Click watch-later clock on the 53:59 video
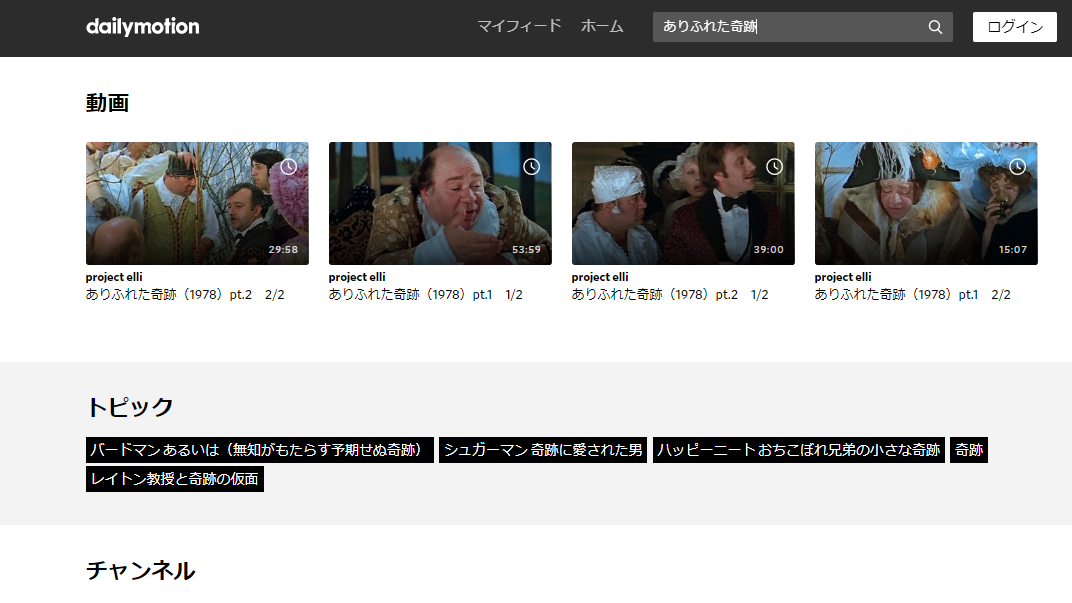This screenshot has height=603, width=1072. pos(531,167)
